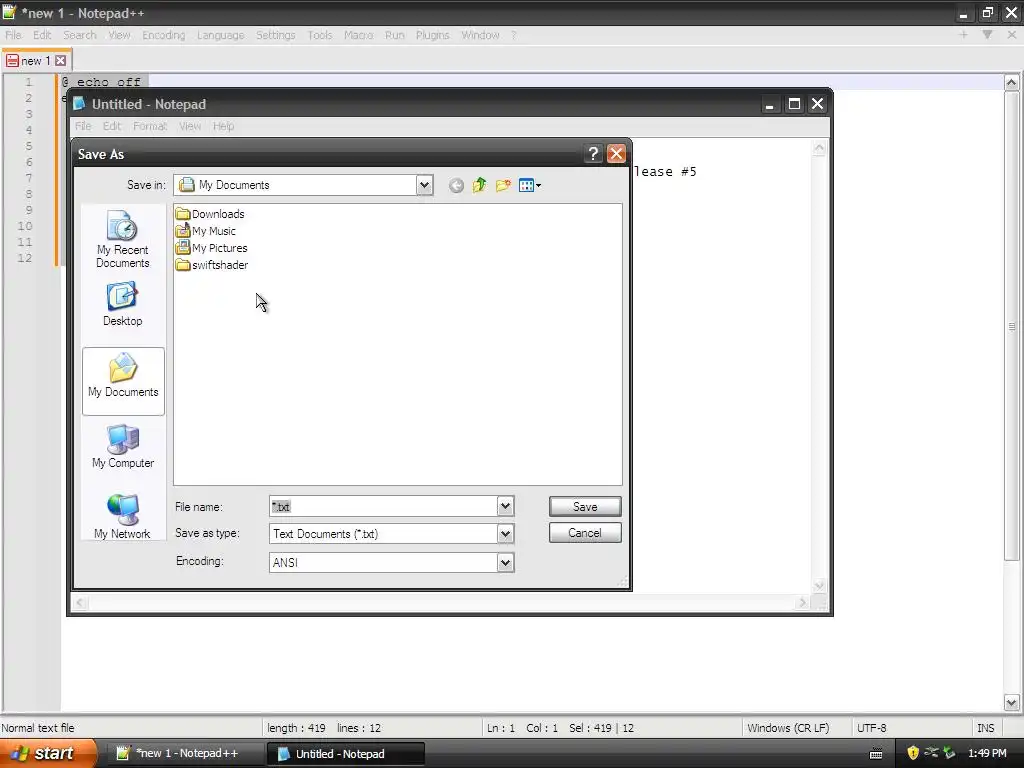The width and height of the screenshot is (1024, 768).
Task: Create new folder icon in Save As
Action: [x=503, y=185]
